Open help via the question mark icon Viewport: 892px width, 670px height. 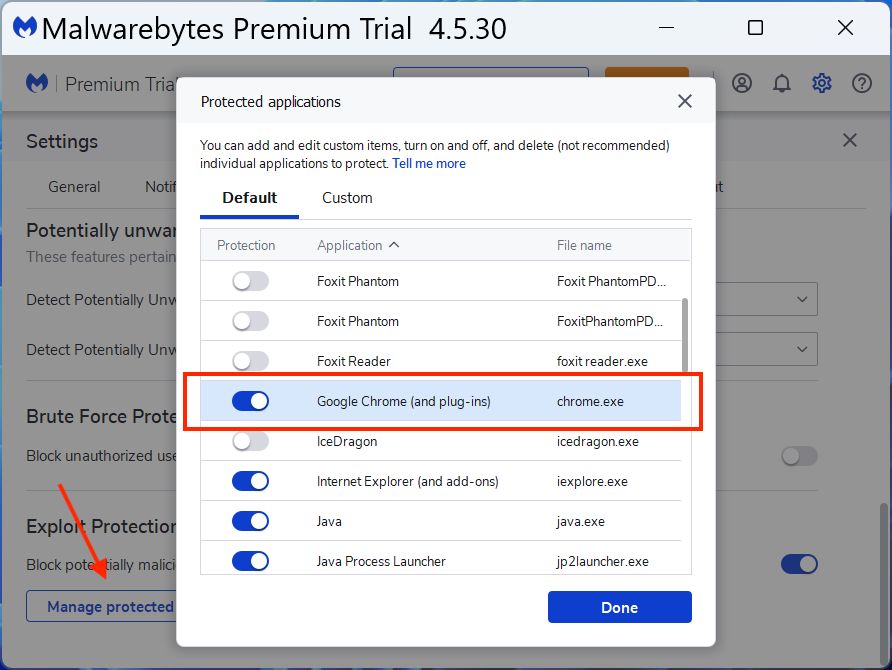pos(862,83)
